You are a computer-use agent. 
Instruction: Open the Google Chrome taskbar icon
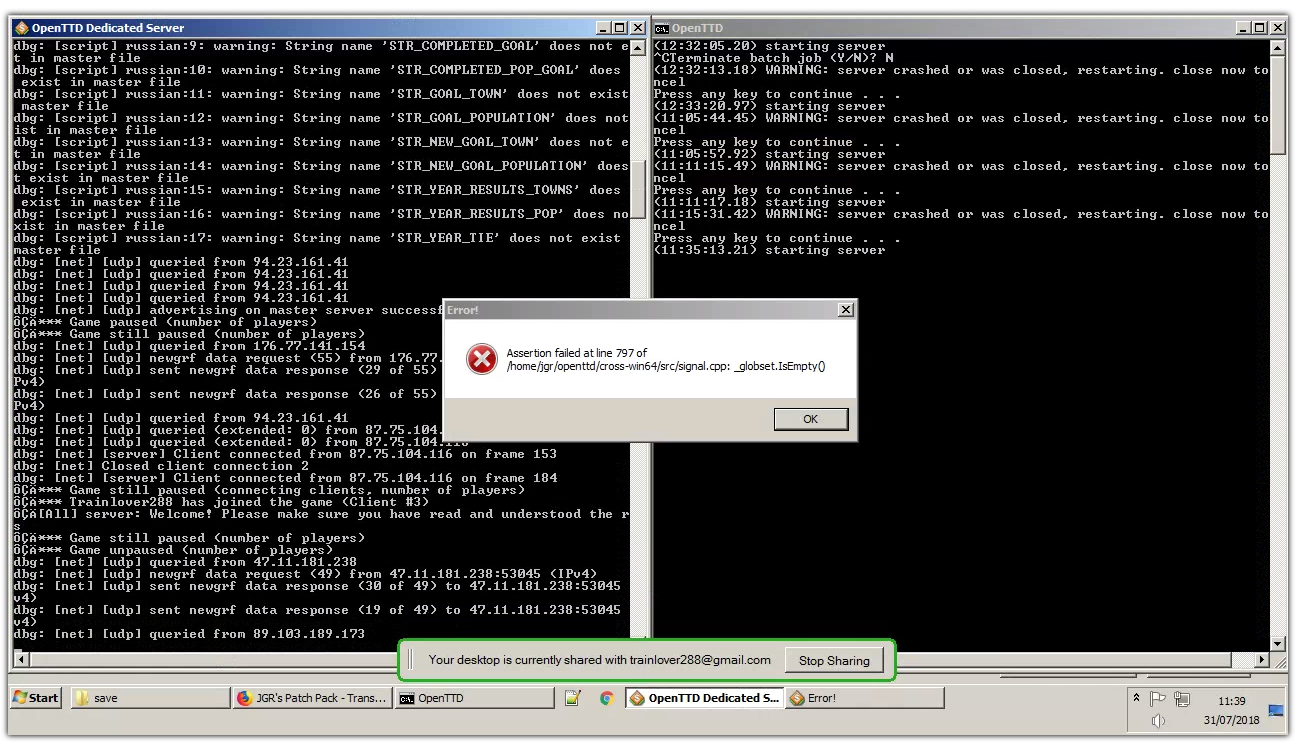pos(607,698)
